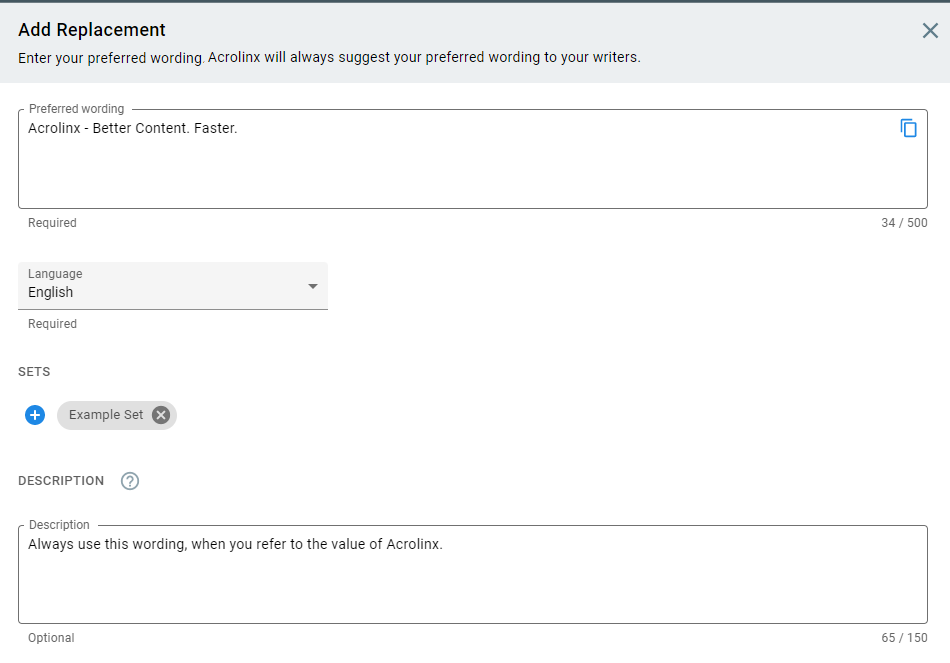Remove the Example Set chip
This screenshot has height=663, width=950.
(x=161, y=415)
